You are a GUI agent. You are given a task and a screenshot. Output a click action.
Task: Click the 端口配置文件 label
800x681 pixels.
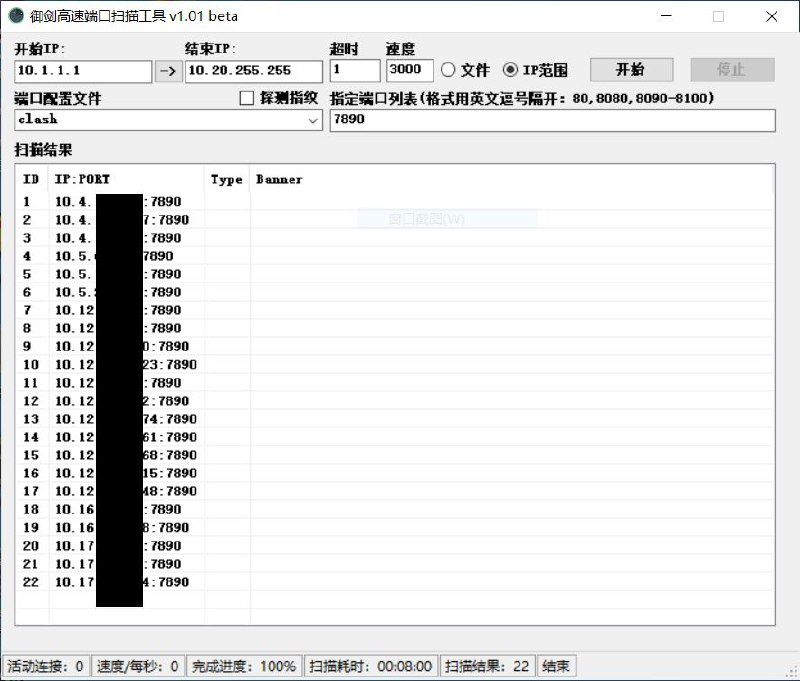pyautogui.click(x=58, y=98)
